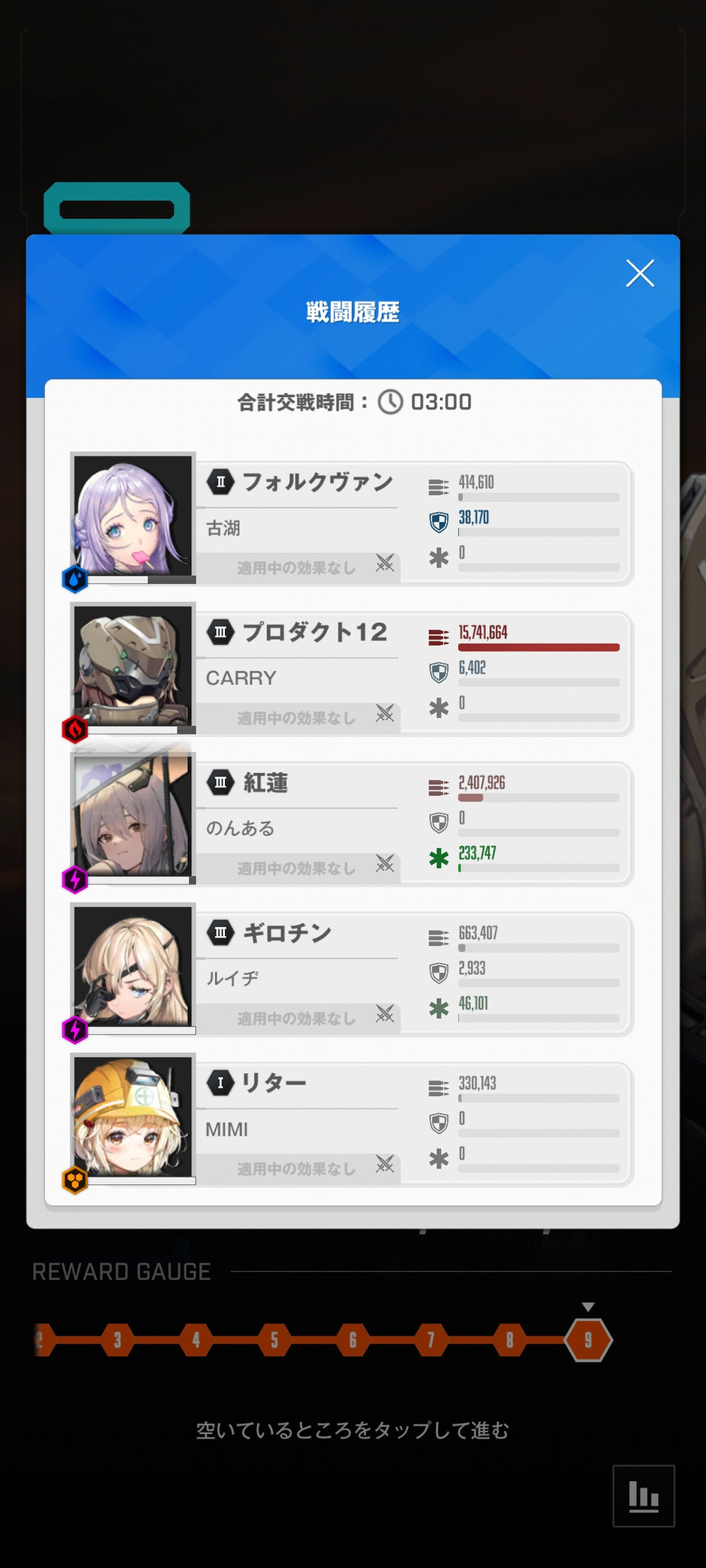The height and width of the screenshot is (1568, 706).
Task: Select reward gauge stage 9 marker
Action: [588, 1340]
